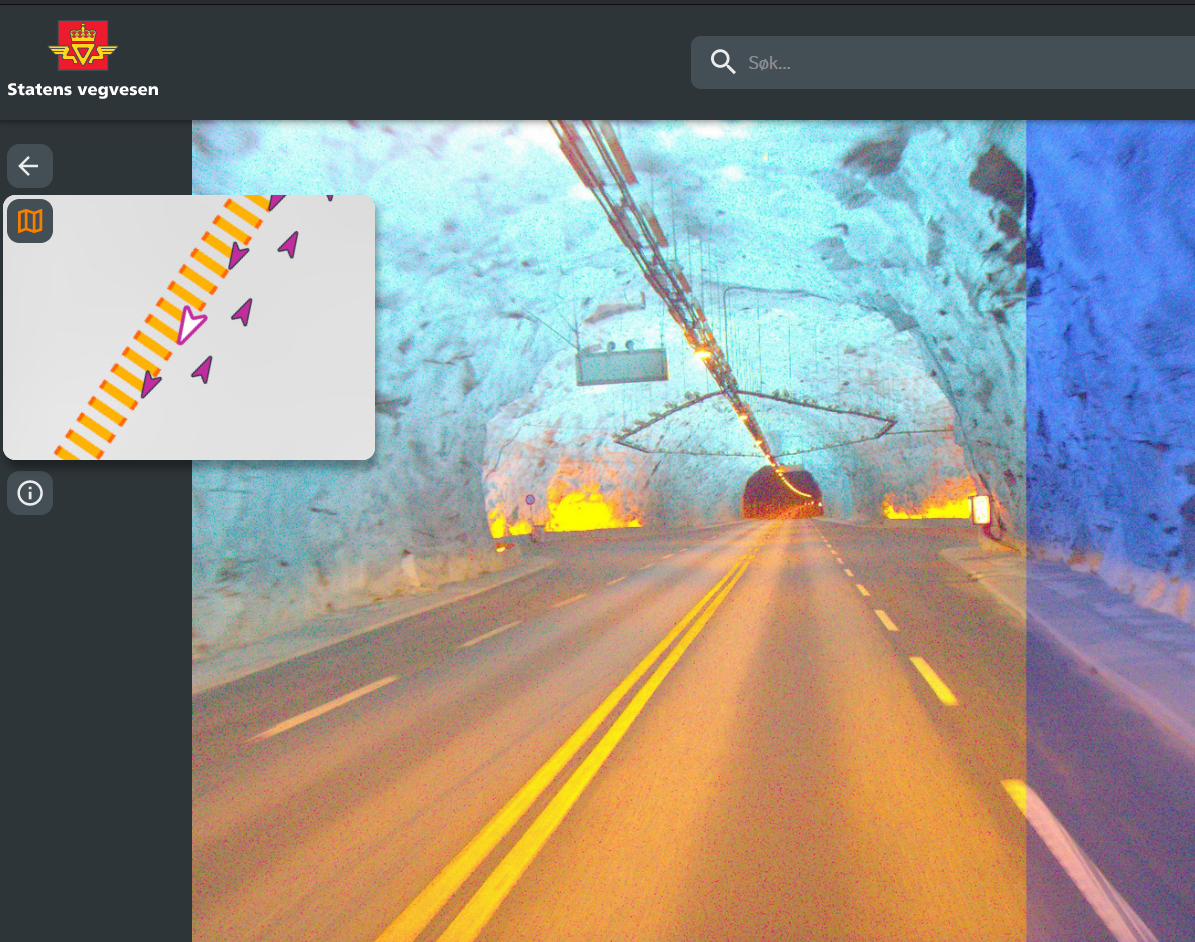Click the overhead hanging sign in tunnel photo
This screenshot has width=1195, height=942.
621,367
